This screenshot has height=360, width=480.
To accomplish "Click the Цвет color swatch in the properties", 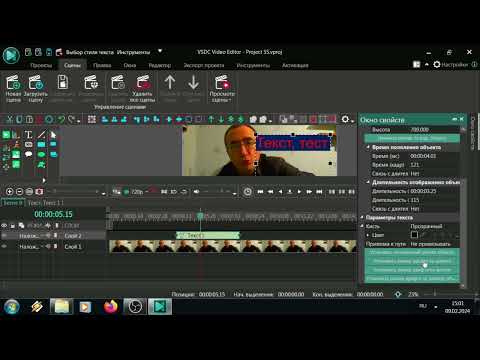I will 414,235.
